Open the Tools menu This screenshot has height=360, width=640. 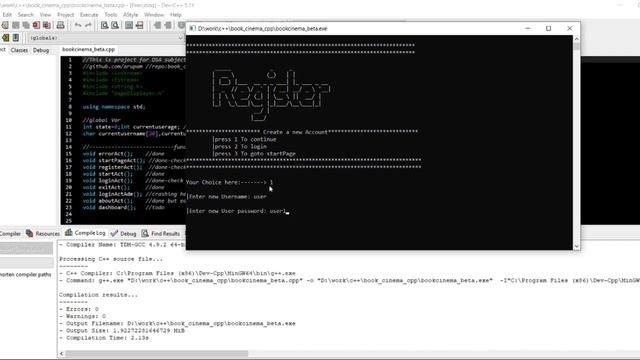tap(111, 15)
